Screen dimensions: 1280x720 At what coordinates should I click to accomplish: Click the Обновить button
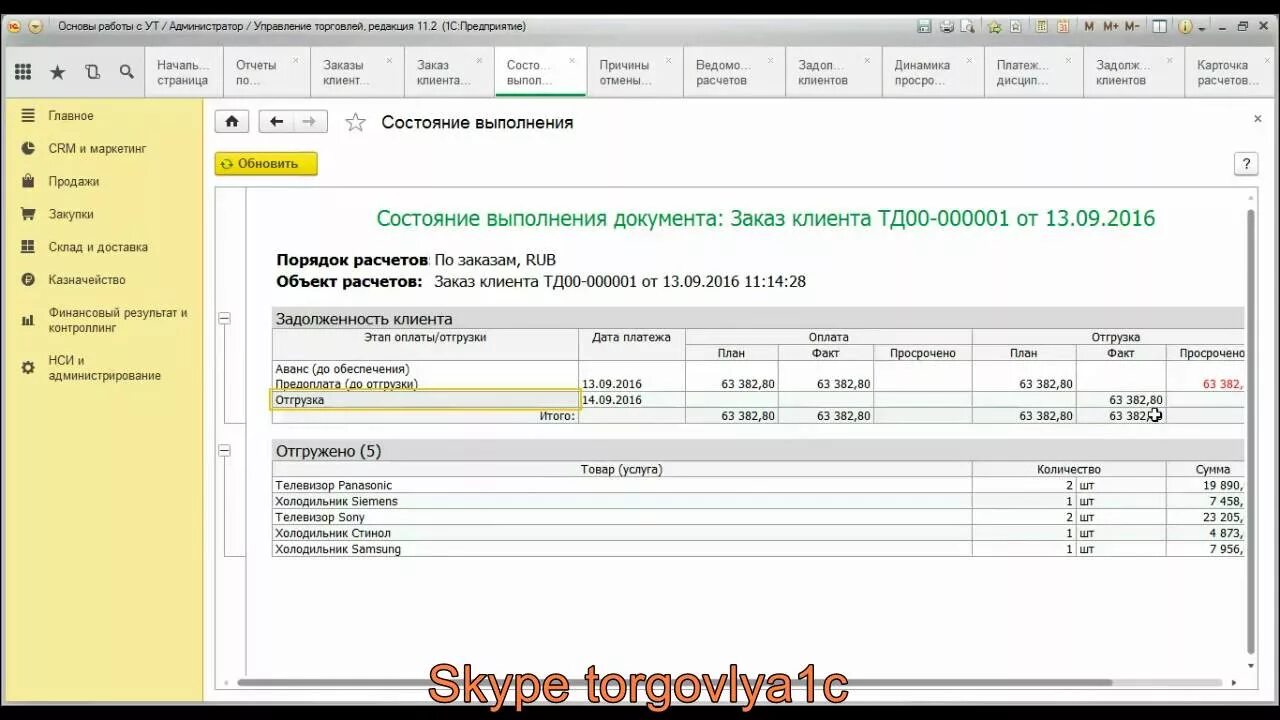click(266, 164)
